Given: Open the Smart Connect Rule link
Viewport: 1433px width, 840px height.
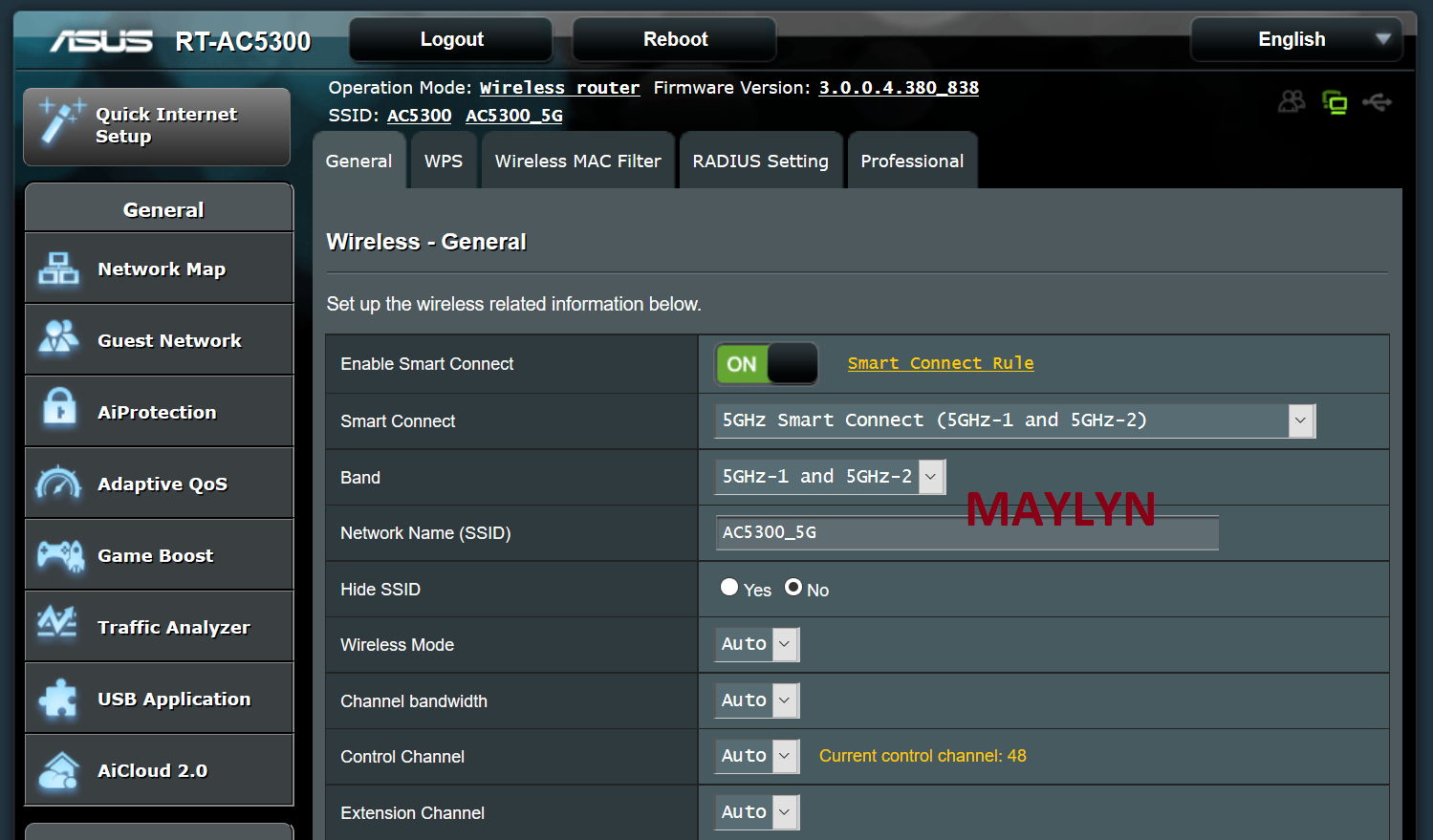Looking at the screenshot, I should 940,363.
